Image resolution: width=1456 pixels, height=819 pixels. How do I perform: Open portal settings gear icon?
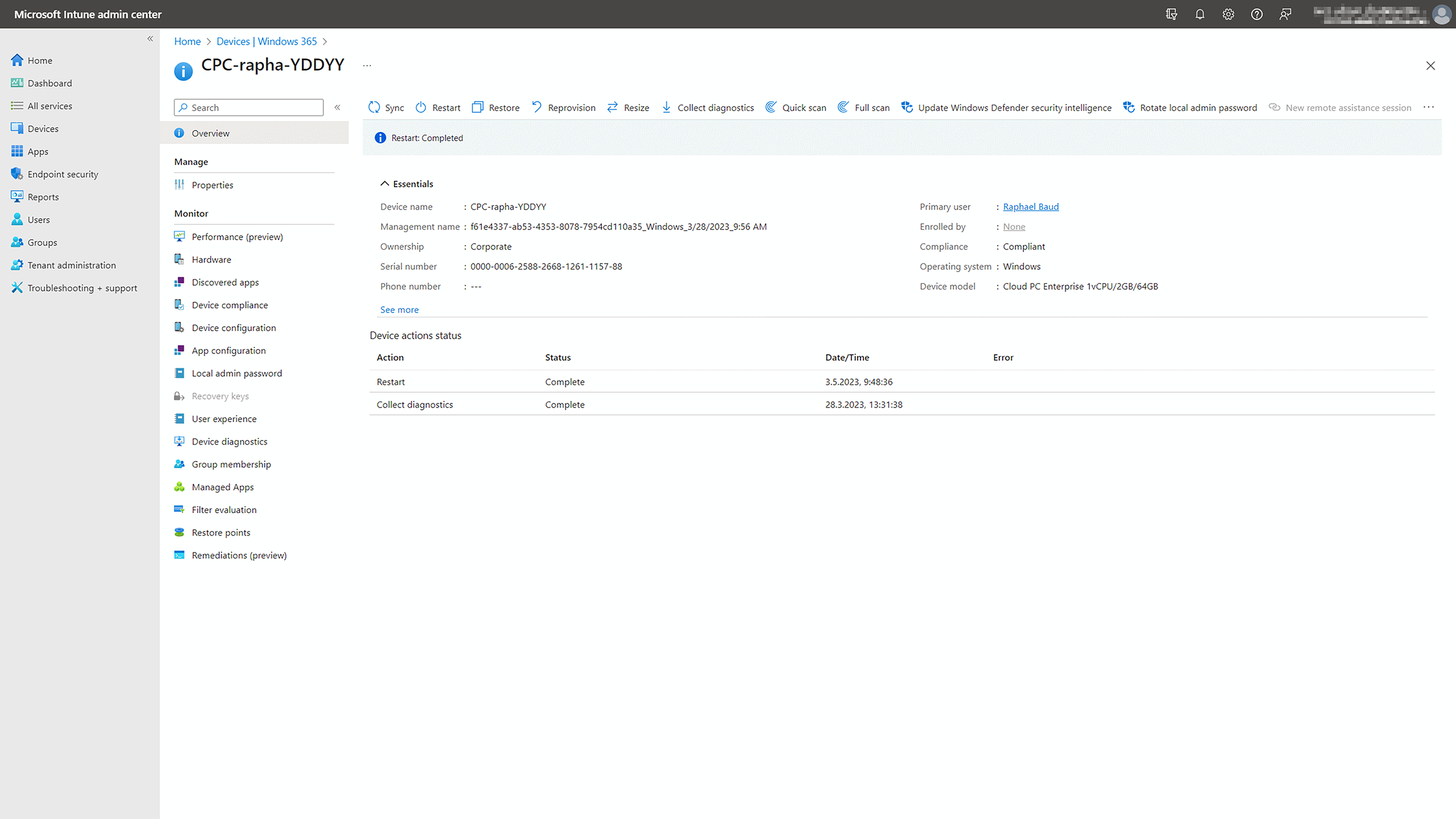[1228, 14]
